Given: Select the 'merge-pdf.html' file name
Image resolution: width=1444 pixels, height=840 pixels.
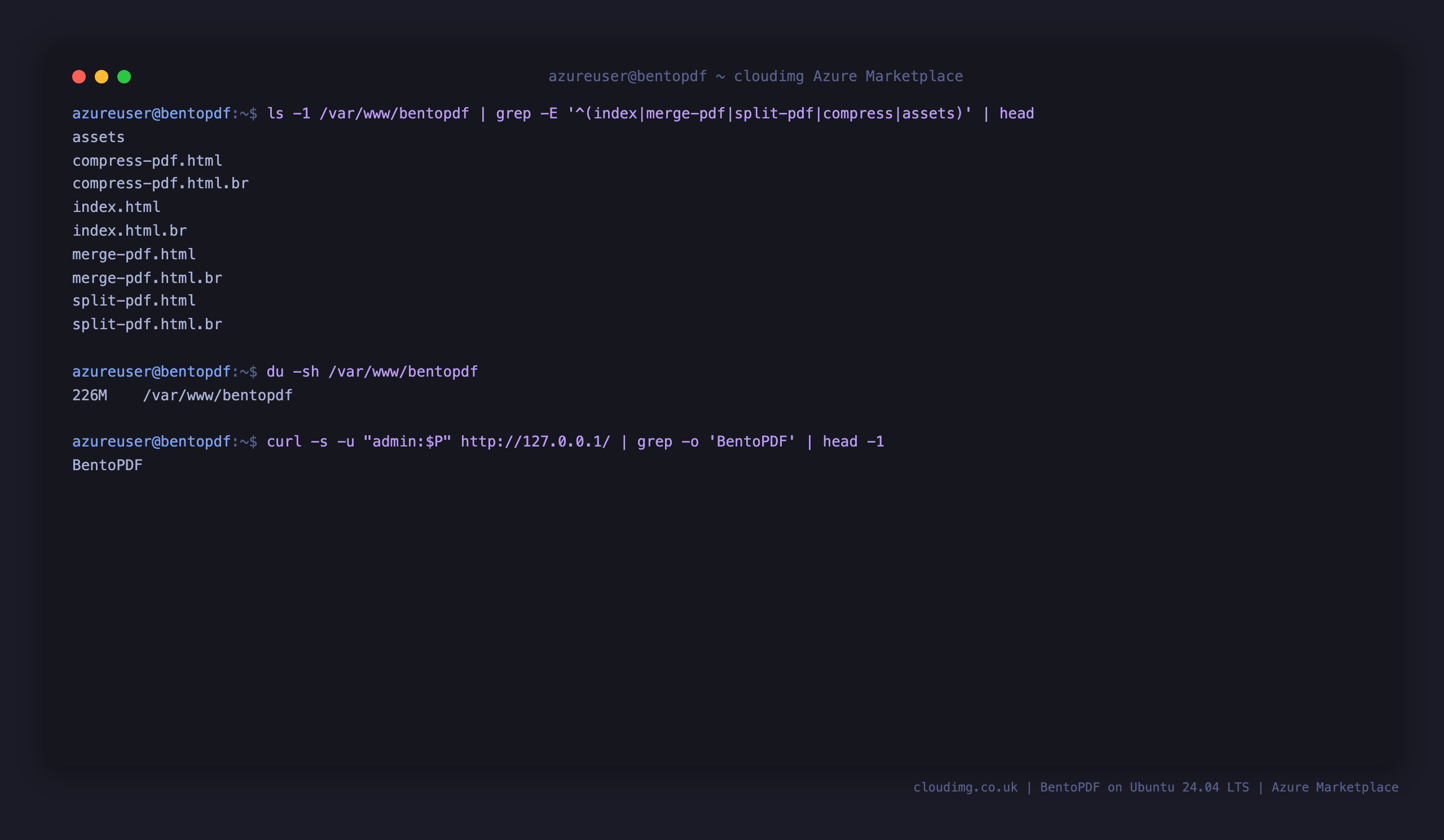Looking at the screenshot, I should (134, 254).
